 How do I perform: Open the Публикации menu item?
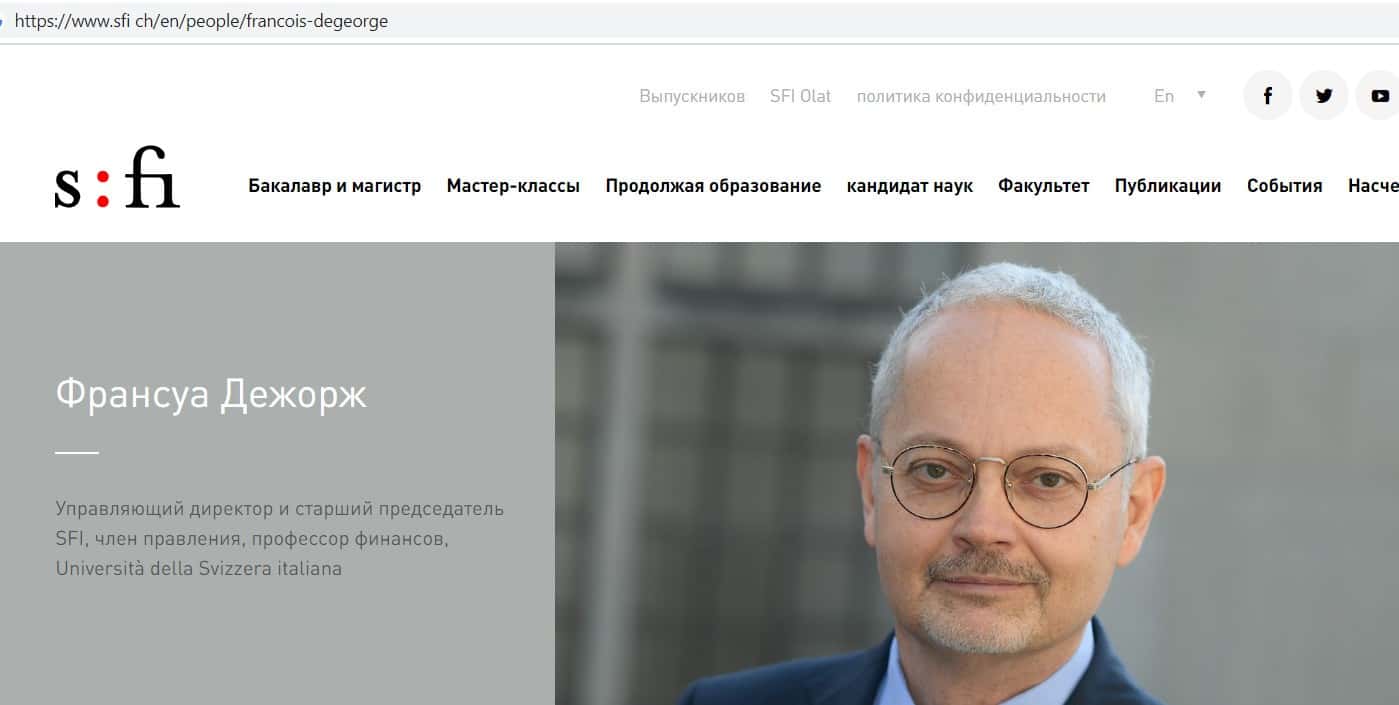click(1168, 186)
